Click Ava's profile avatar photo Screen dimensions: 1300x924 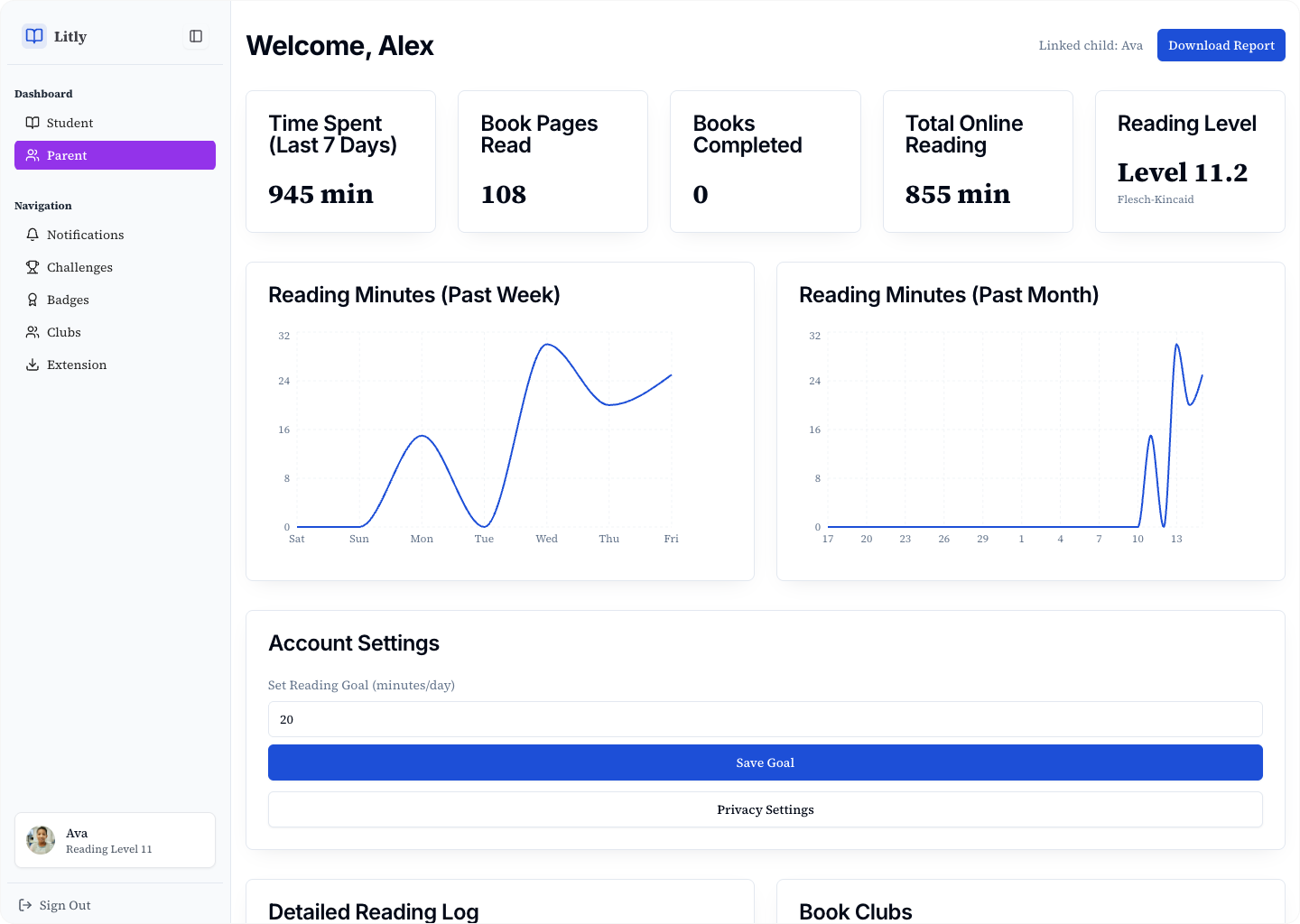point(41,840)
